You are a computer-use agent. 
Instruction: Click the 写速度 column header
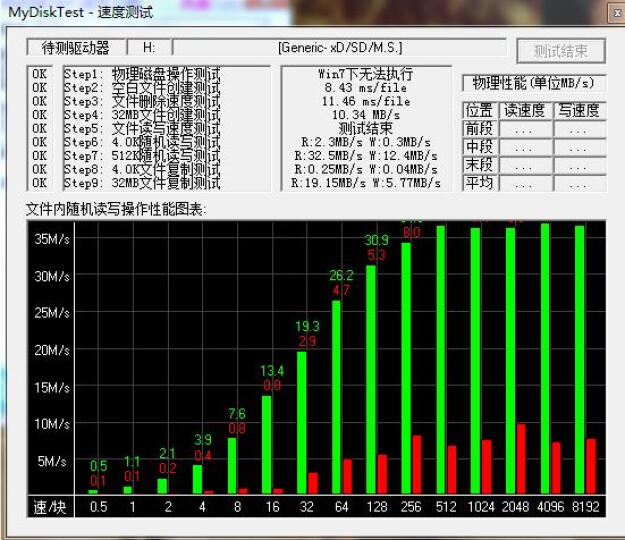(579, 110)
